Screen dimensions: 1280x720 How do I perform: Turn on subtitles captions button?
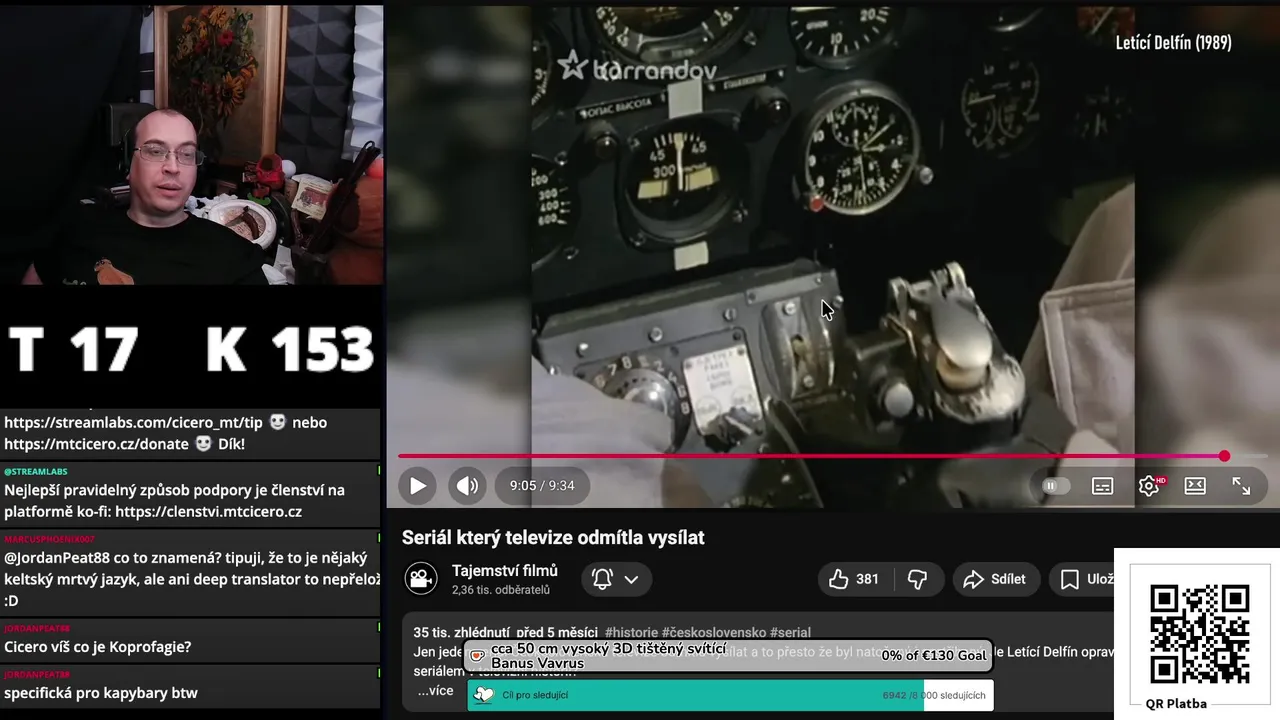1102,486
